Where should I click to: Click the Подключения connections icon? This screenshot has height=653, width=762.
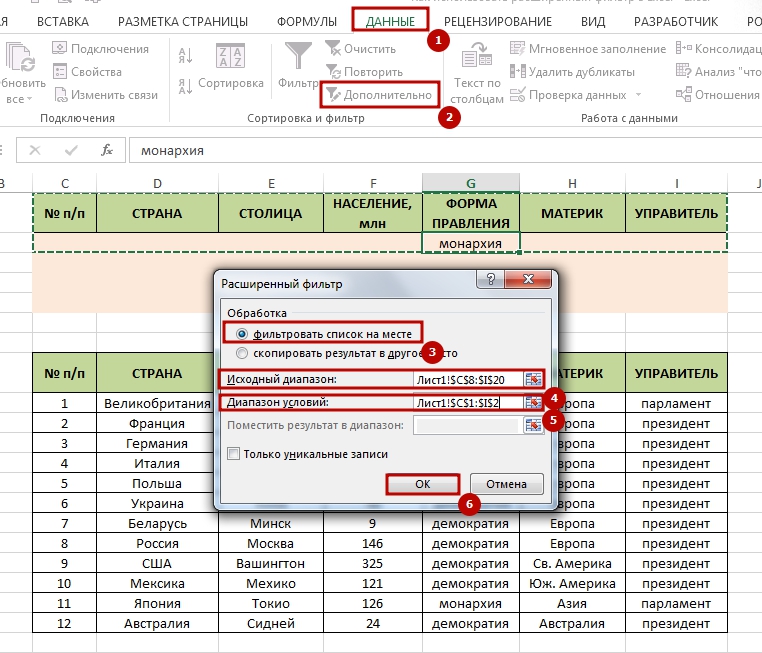pos(59,48)
